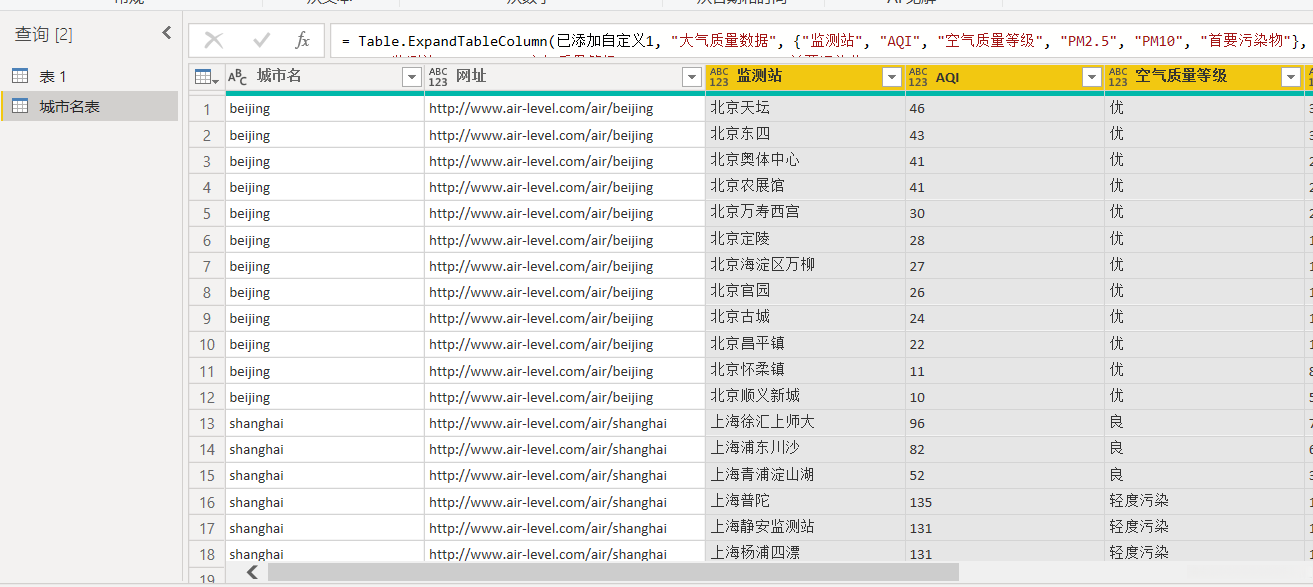Screen dimensions: 1313x587
Task: Select the cell 上海徐汇上师大
Action: point(805,422)
